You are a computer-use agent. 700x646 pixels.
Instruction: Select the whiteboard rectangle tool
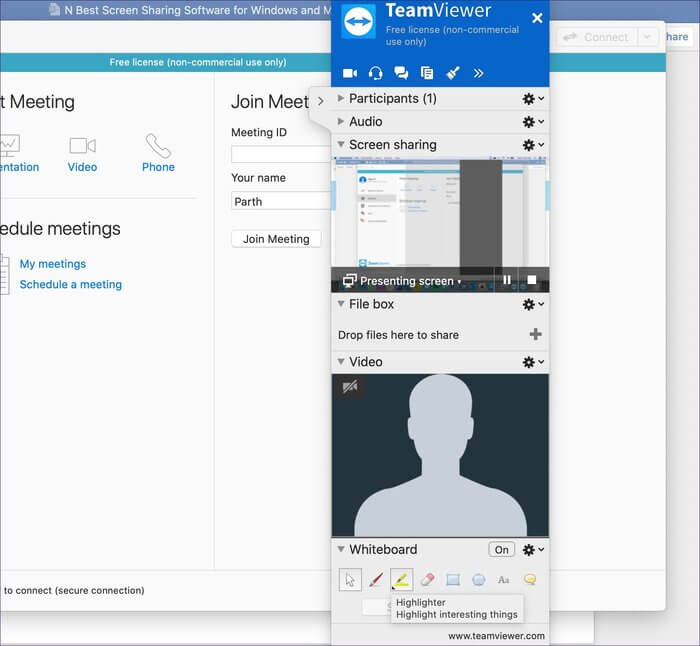453,580
